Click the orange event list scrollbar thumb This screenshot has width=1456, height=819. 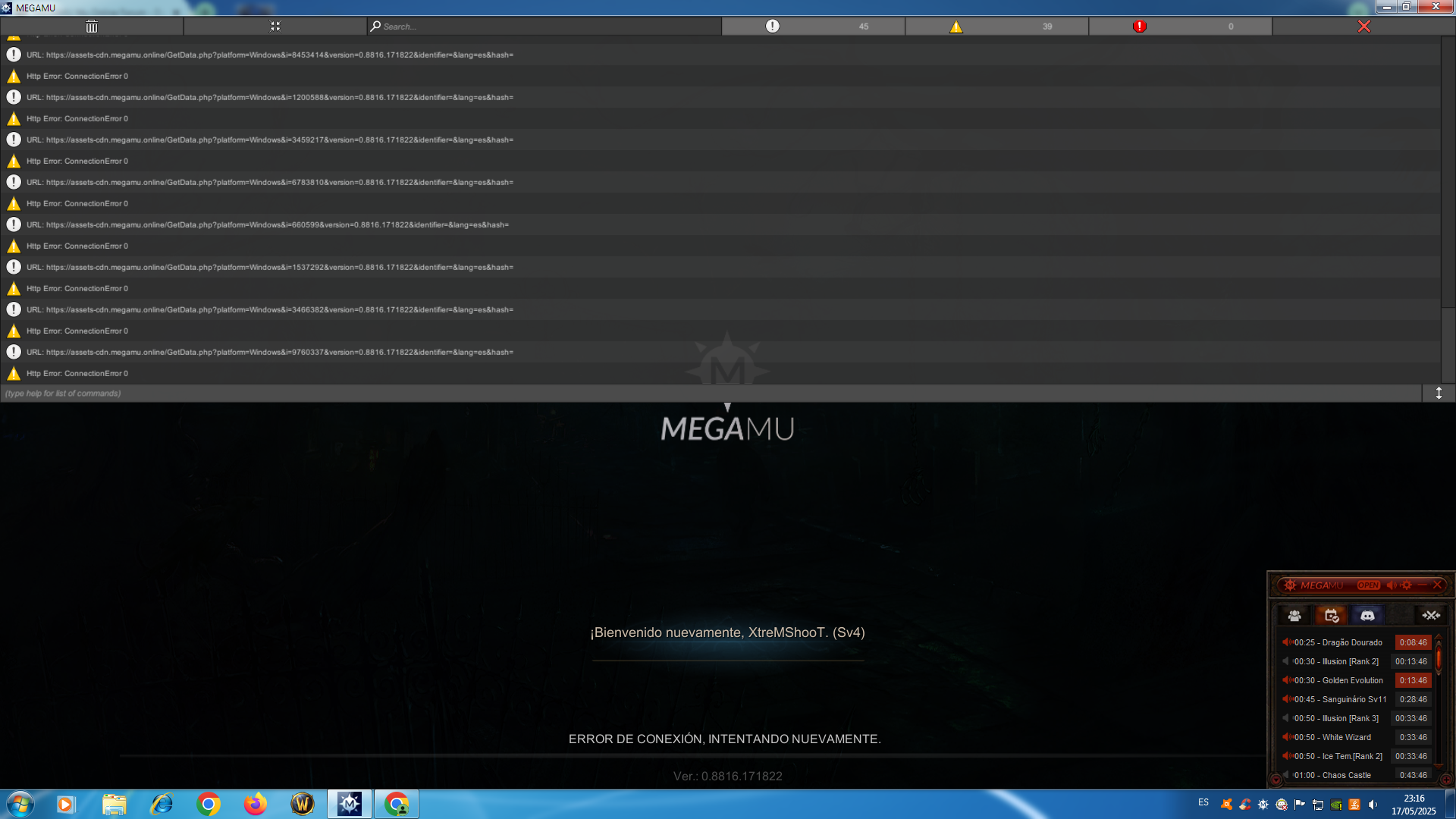point(1439,657)
